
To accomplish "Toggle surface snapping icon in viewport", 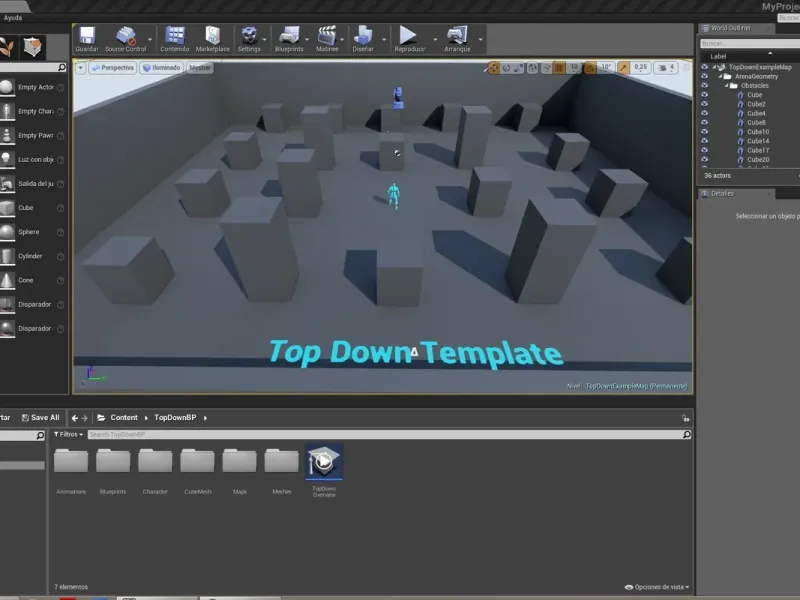I will click(546, 67).
